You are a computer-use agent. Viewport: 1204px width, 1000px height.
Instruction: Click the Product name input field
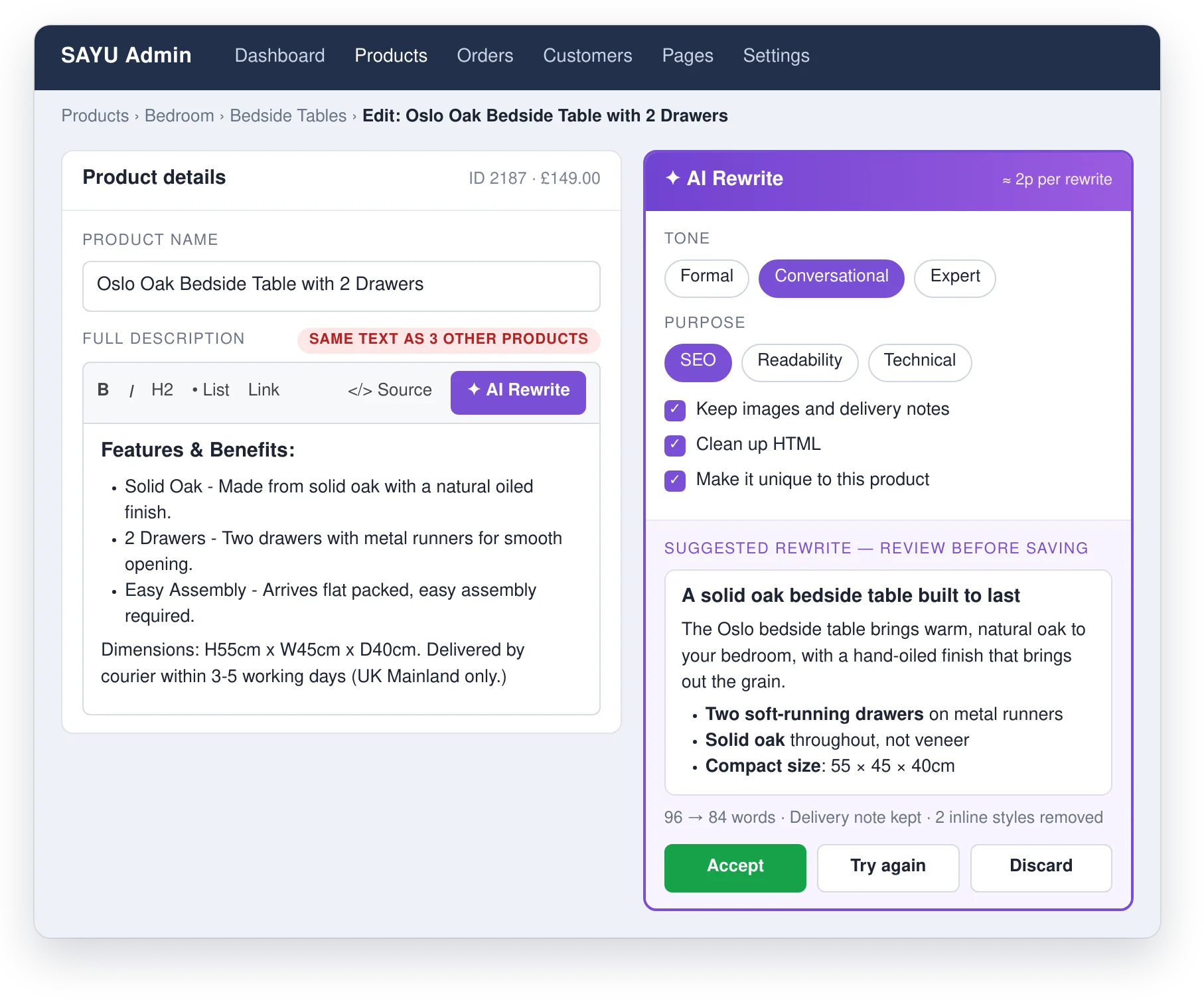[341, 286]
